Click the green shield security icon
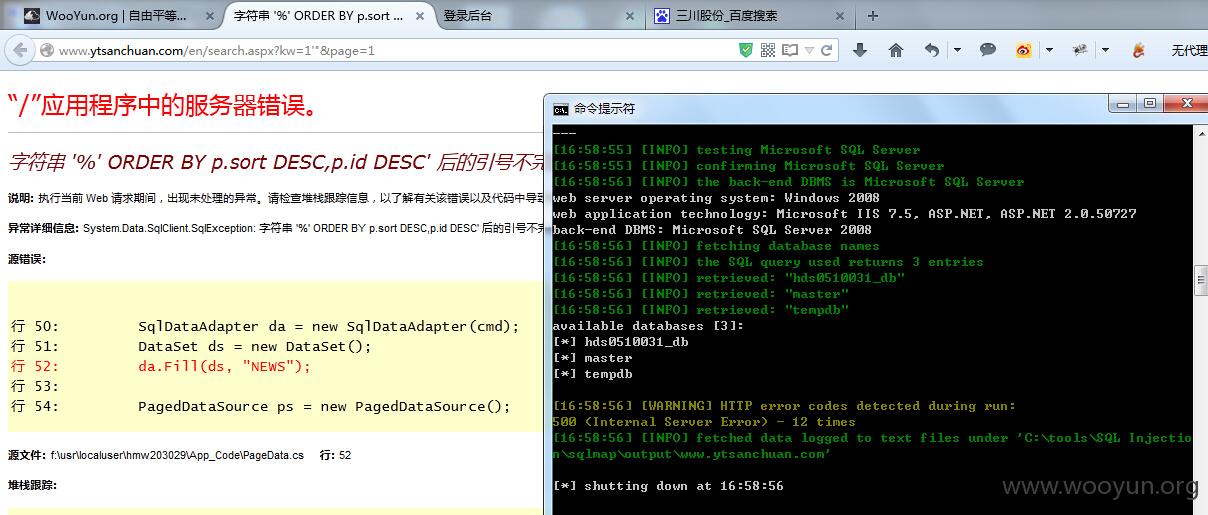Image resolution: width=1208 pixels, height=515 pixels. [x=746, y=50]
